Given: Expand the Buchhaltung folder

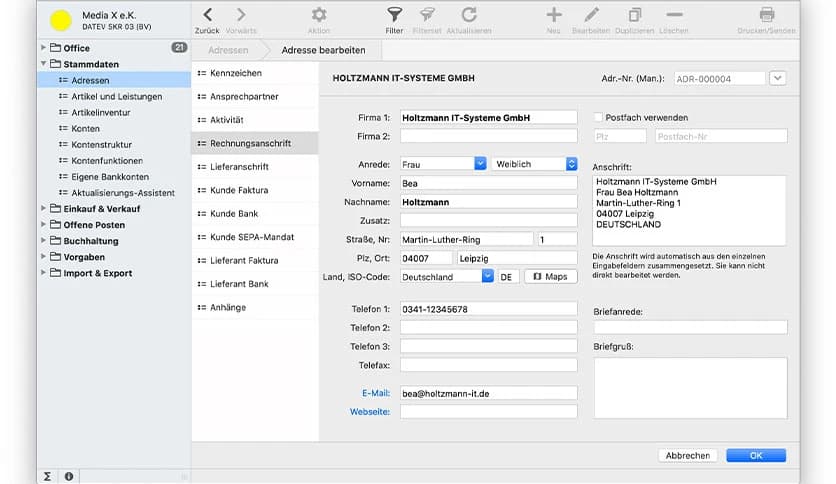Looking at the screenshot, I should pyautogui.click(x=43, y=240).
